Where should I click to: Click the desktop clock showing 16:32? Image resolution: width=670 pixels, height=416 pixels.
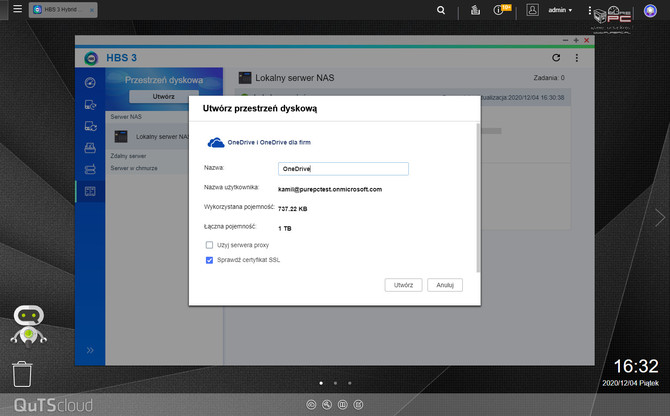tap(636, 366)
